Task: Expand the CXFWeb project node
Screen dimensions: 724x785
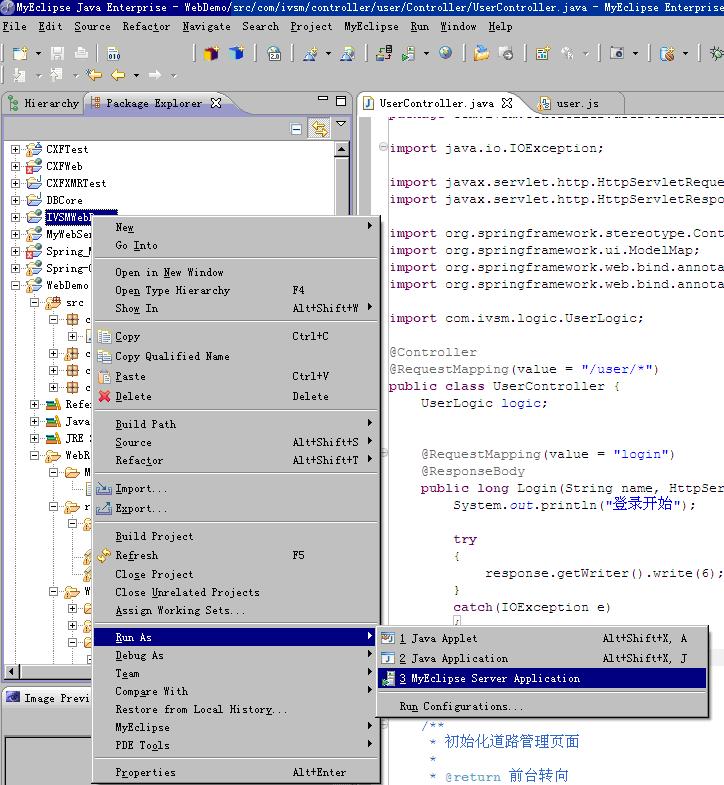Action: click(x=15, y=166)
